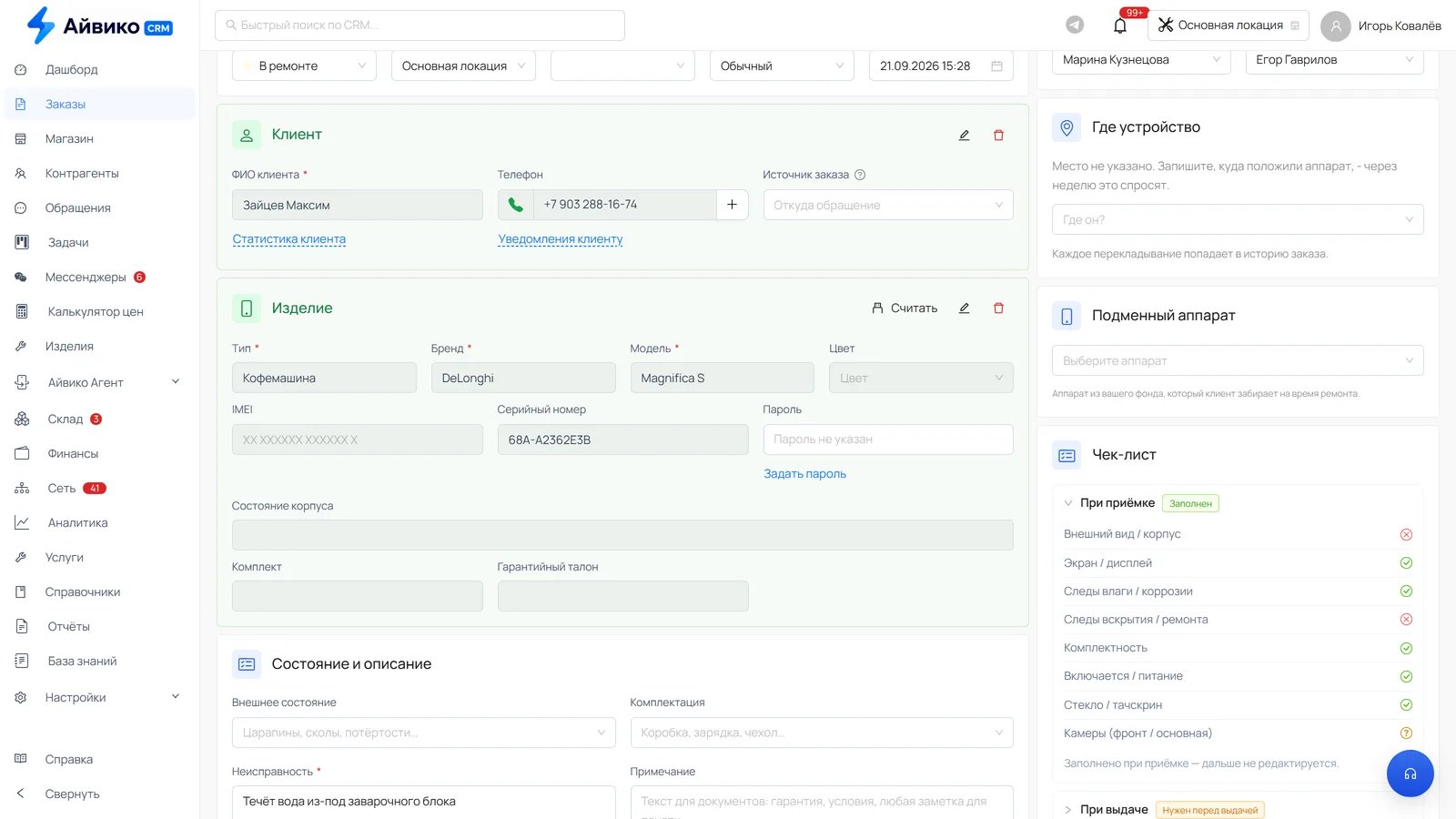Toggle the Экран / дисплей check status
The width and height of the screenshot is (1456, 819).
click(x=1406, y=563)
